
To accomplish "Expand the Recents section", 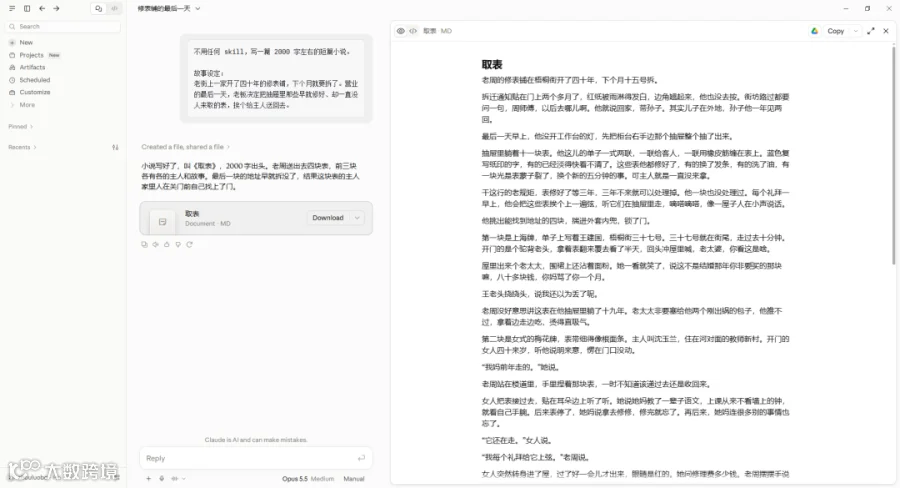I will tap(22, 147).
